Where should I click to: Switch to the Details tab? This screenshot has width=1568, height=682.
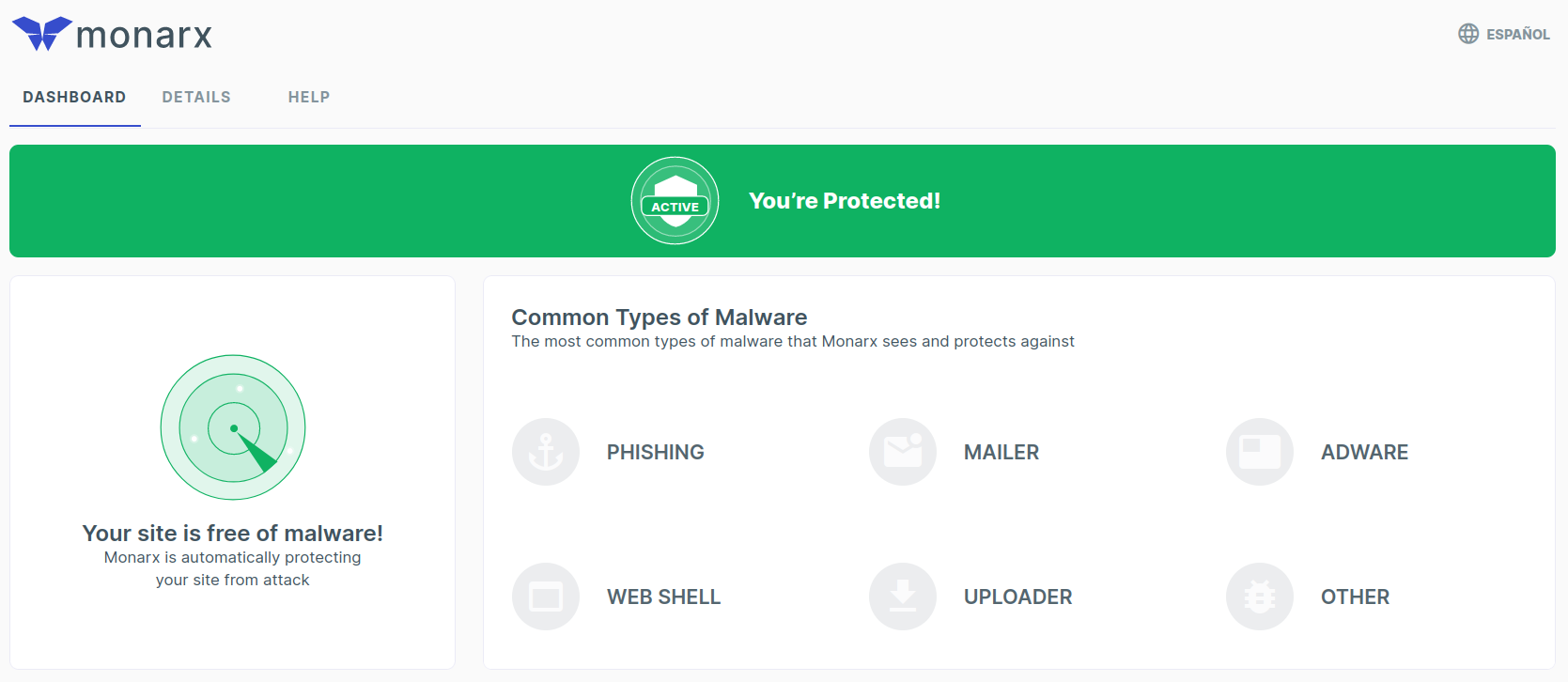pyautogui.click(x=196, y=98)
